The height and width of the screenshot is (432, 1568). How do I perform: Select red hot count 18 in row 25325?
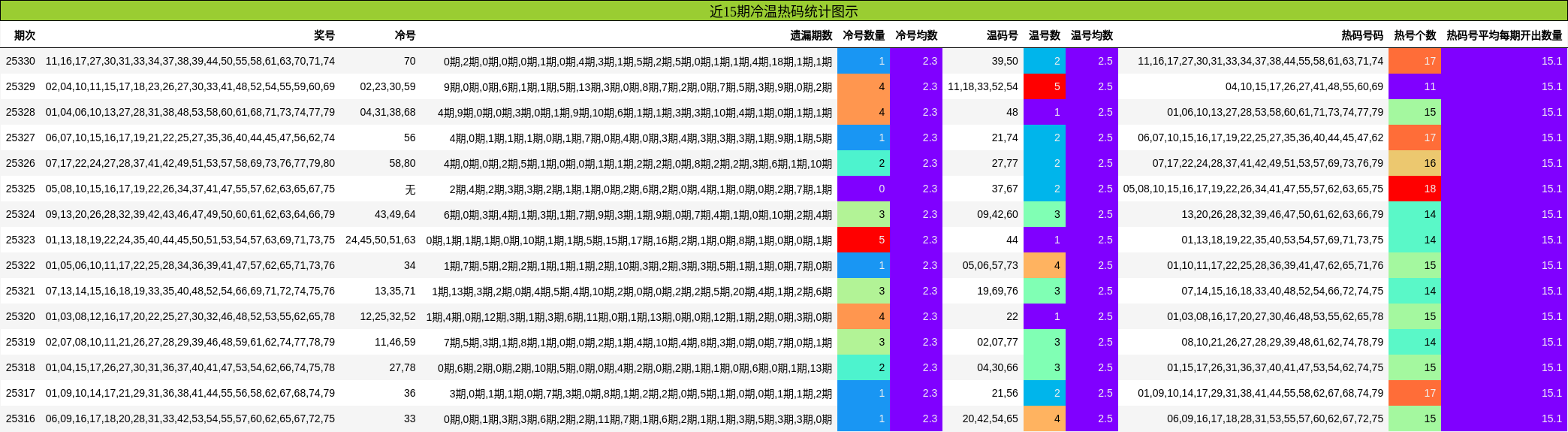pos(1415,189)
